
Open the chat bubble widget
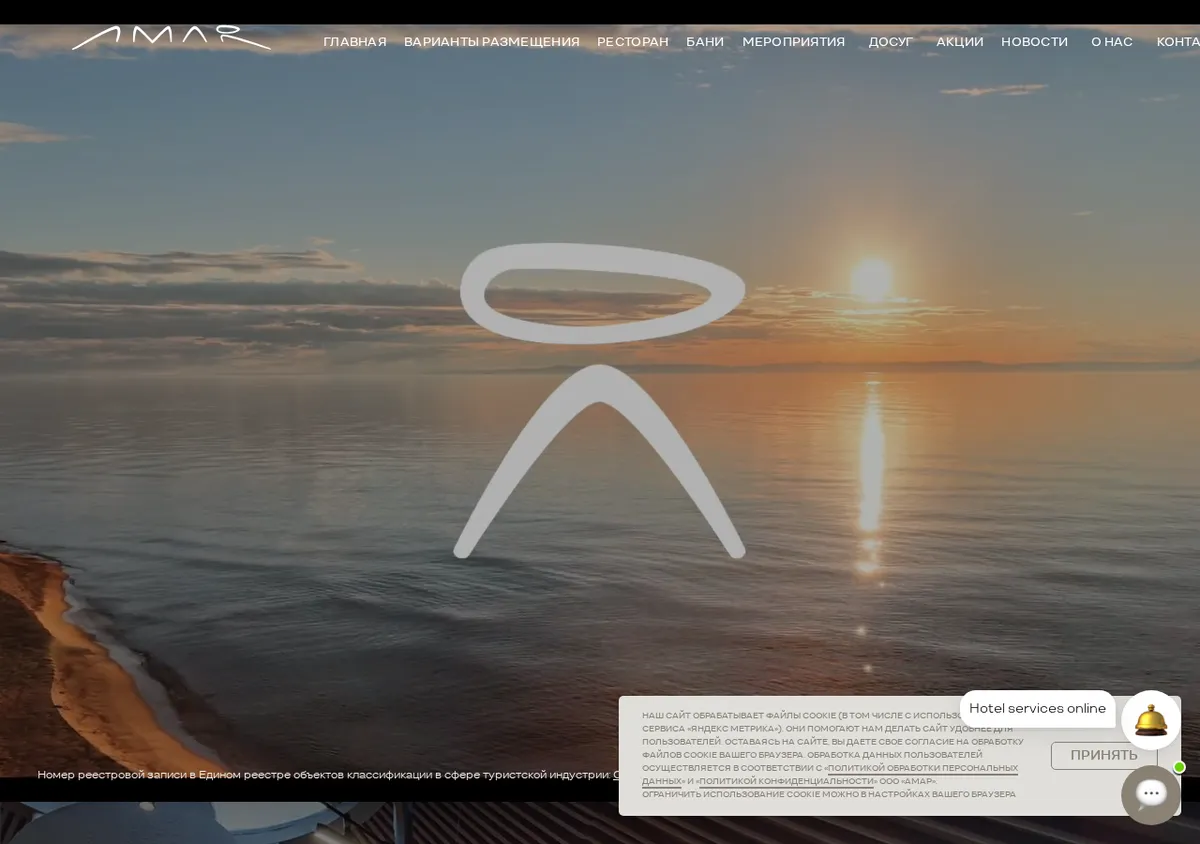click(1151, 795)
